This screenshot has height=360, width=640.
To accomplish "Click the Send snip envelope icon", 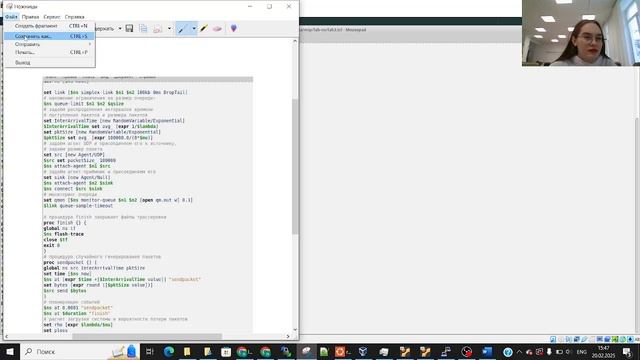I will (158, 29).
